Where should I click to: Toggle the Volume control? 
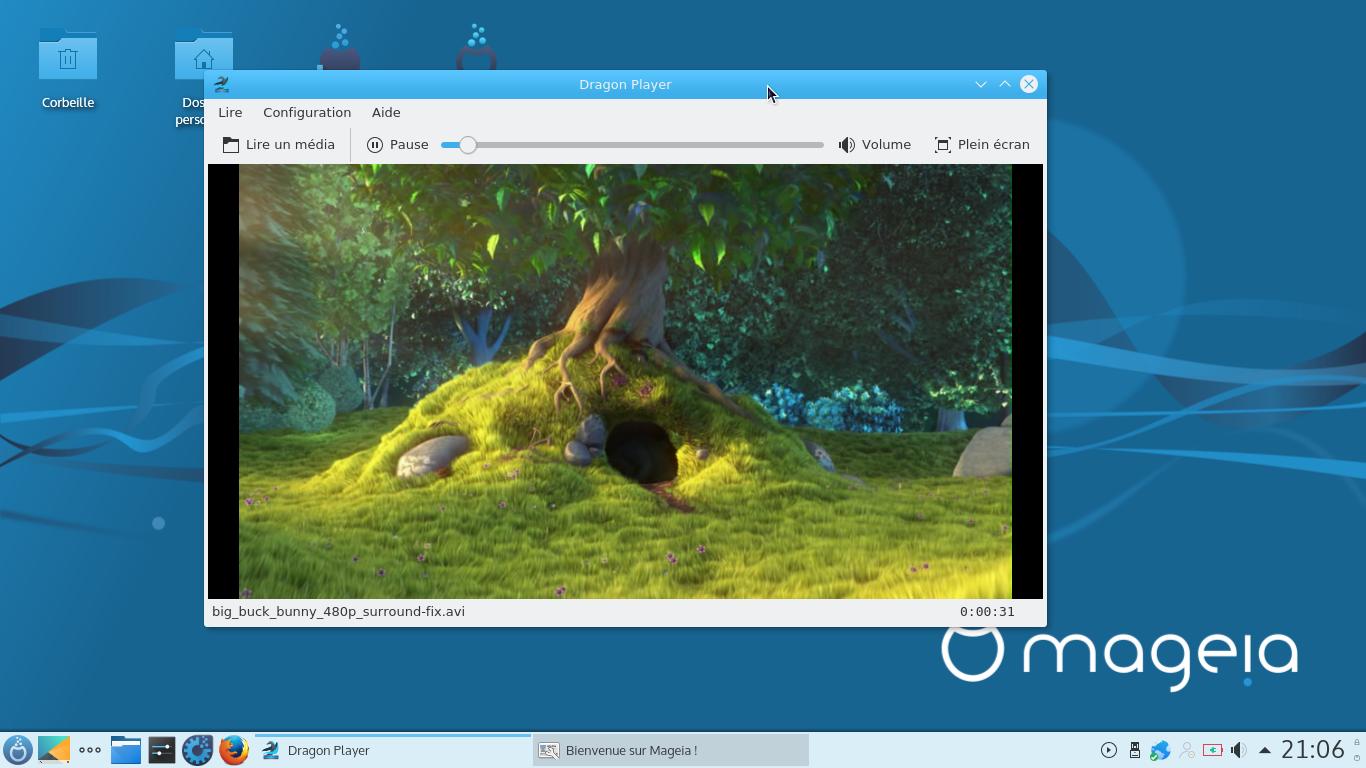(875, 144)
